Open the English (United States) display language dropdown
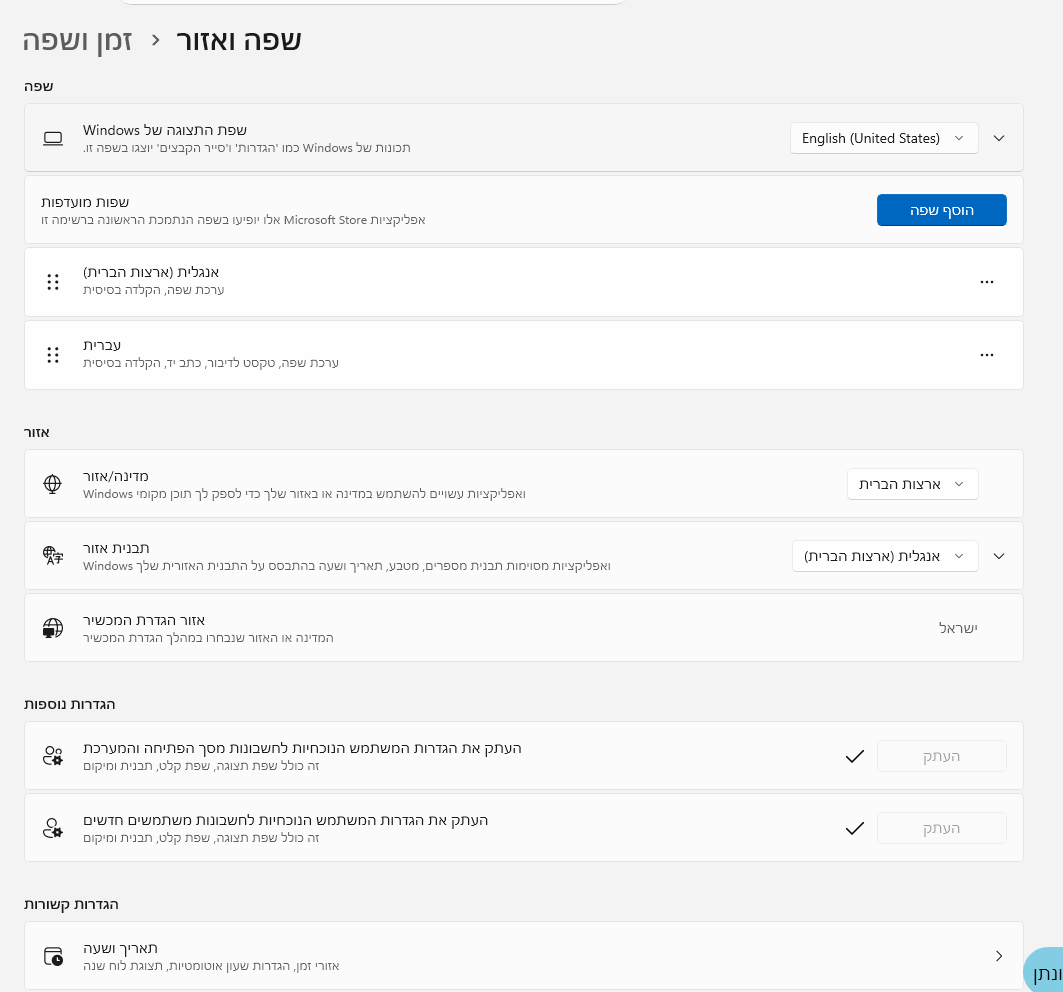 884,138
